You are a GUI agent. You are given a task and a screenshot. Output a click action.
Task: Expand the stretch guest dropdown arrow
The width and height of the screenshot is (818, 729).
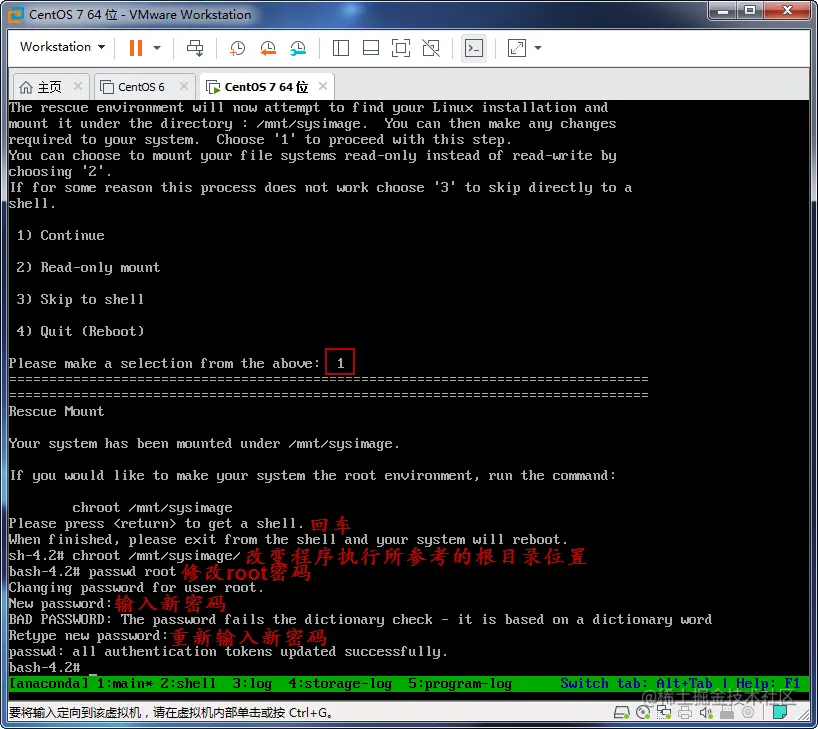538,48
